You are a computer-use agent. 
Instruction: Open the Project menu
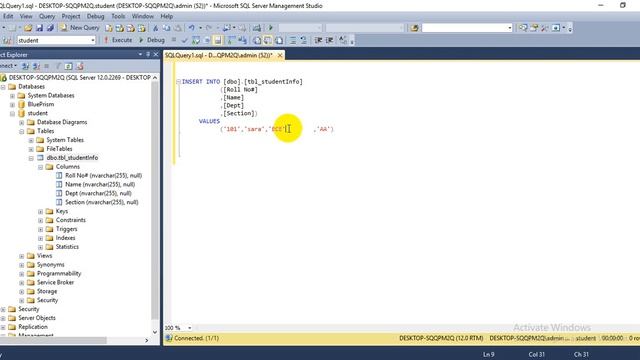71,16
